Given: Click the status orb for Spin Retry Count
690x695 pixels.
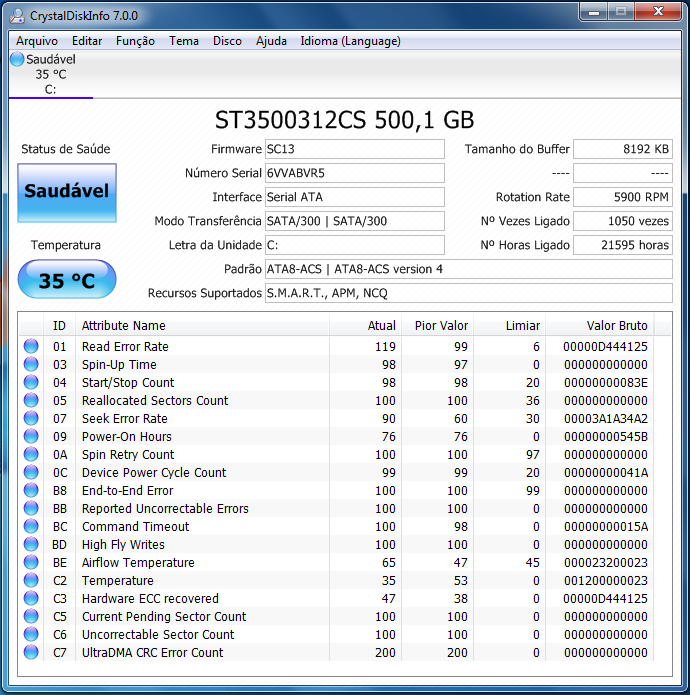Looking at the screenshot, I should point(31,454).
